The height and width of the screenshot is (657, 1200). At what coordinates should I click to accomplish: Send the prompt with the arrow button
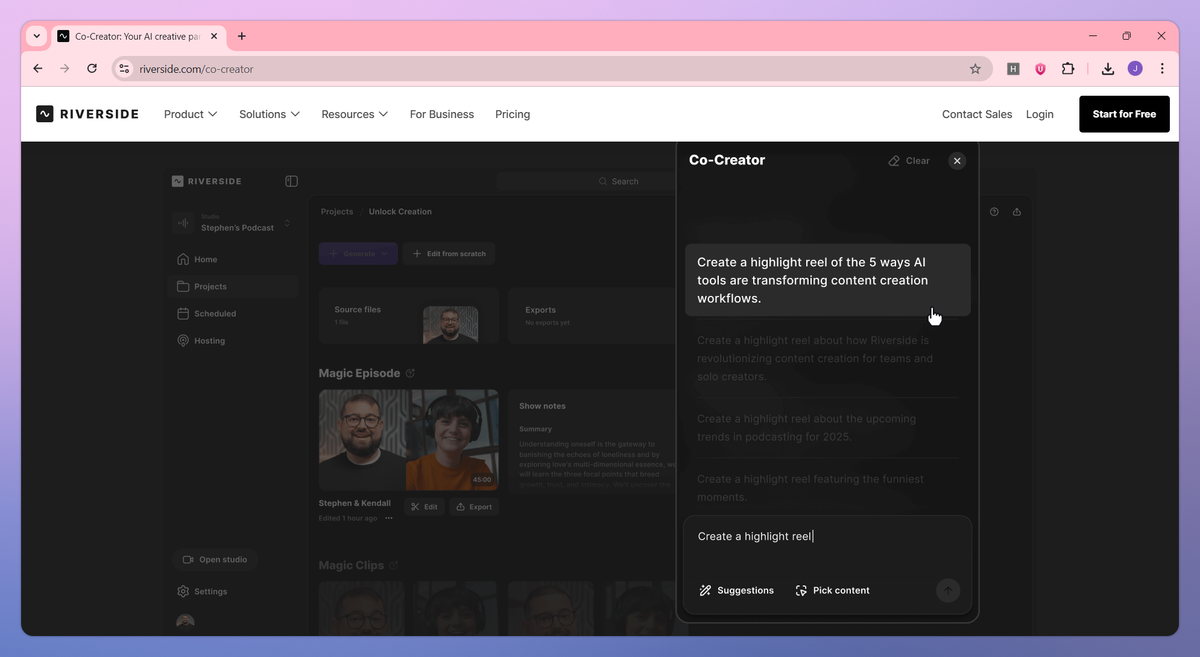click(x=948, y=590)
